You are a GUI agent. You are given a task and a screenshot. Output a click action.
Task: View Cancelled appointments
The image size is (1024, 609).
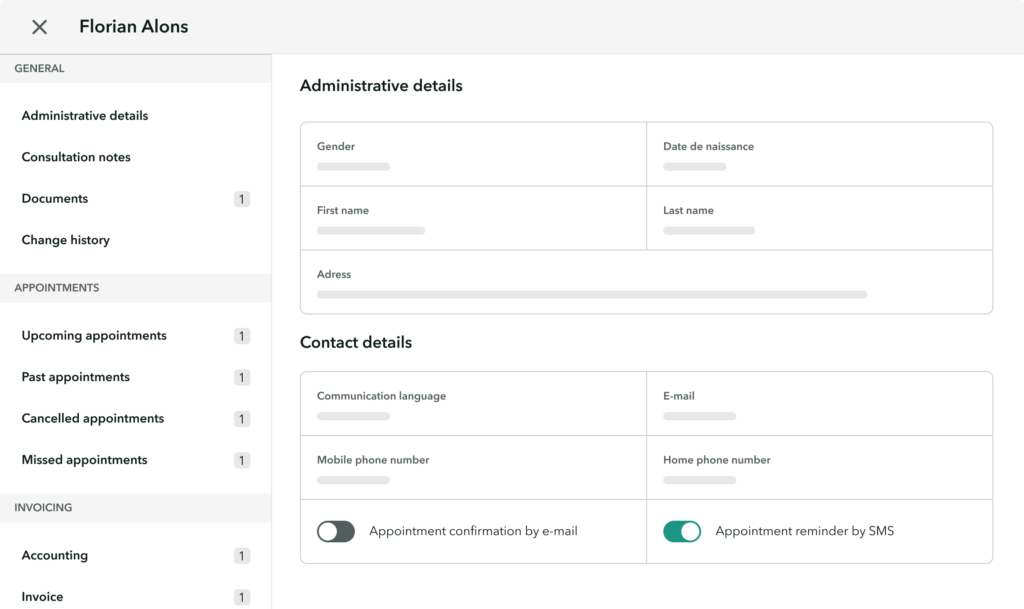point(91,418)
